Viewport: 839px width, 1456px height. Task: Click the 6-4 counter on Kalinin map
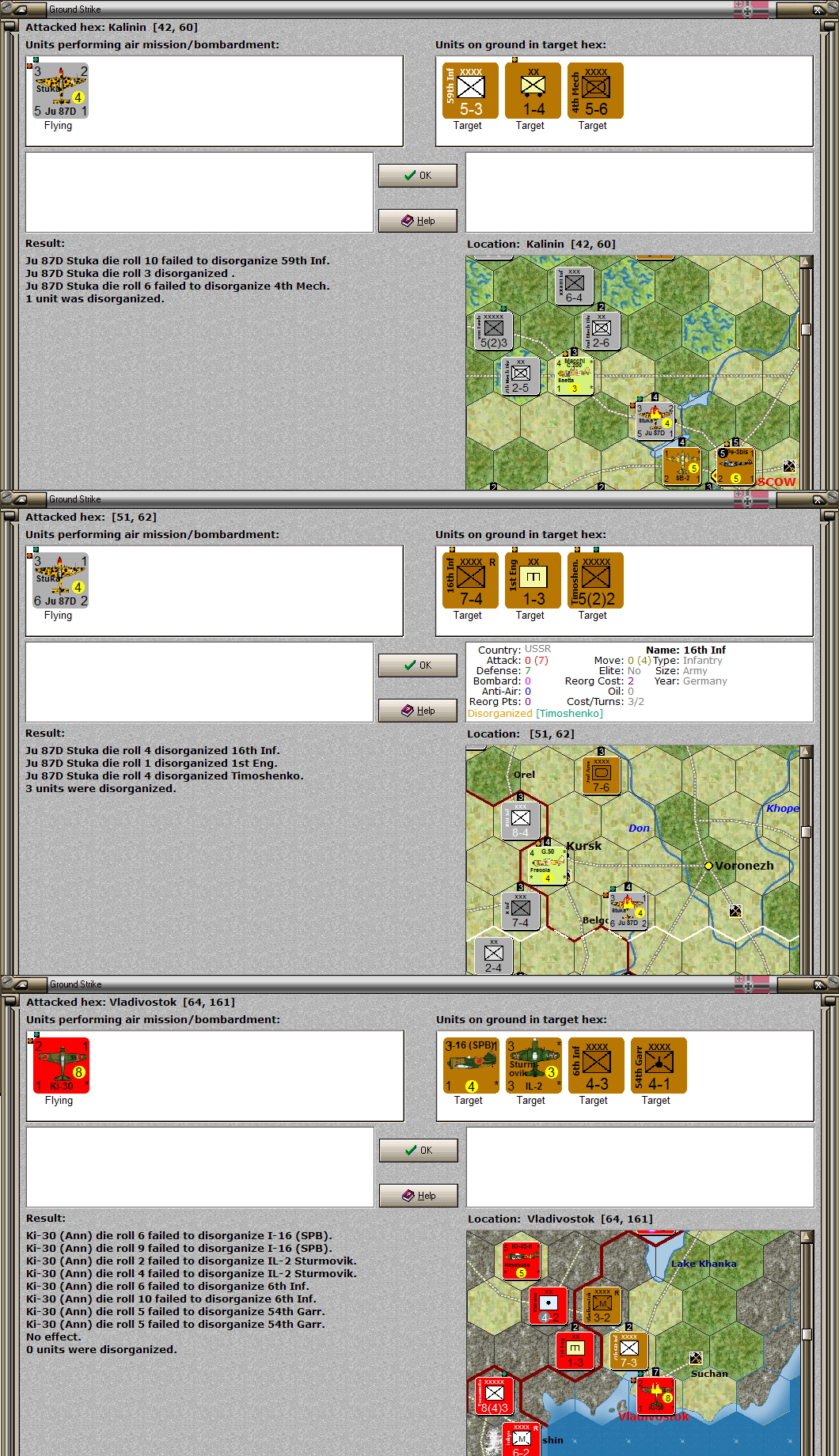(574, 286)
